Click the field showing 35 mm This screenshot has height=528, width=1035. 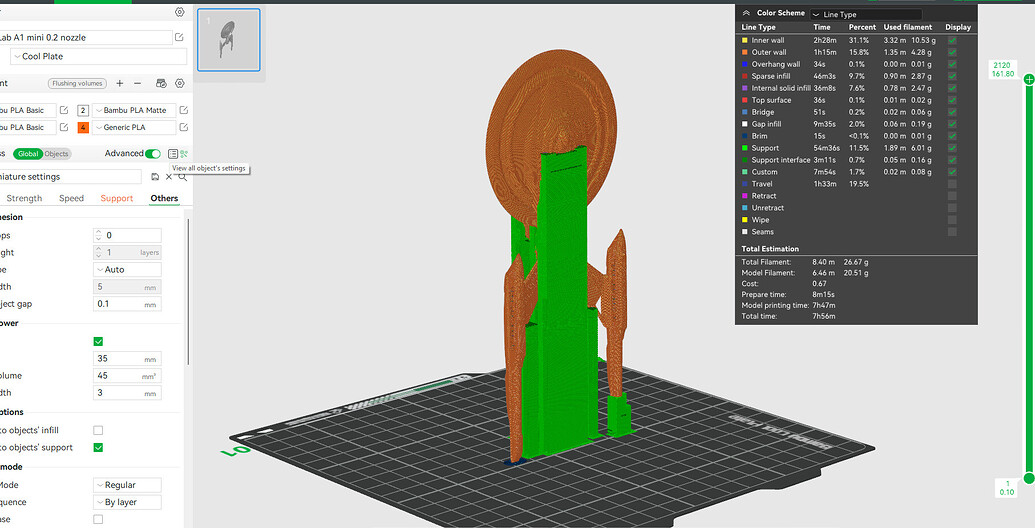(x=127, y=358)
